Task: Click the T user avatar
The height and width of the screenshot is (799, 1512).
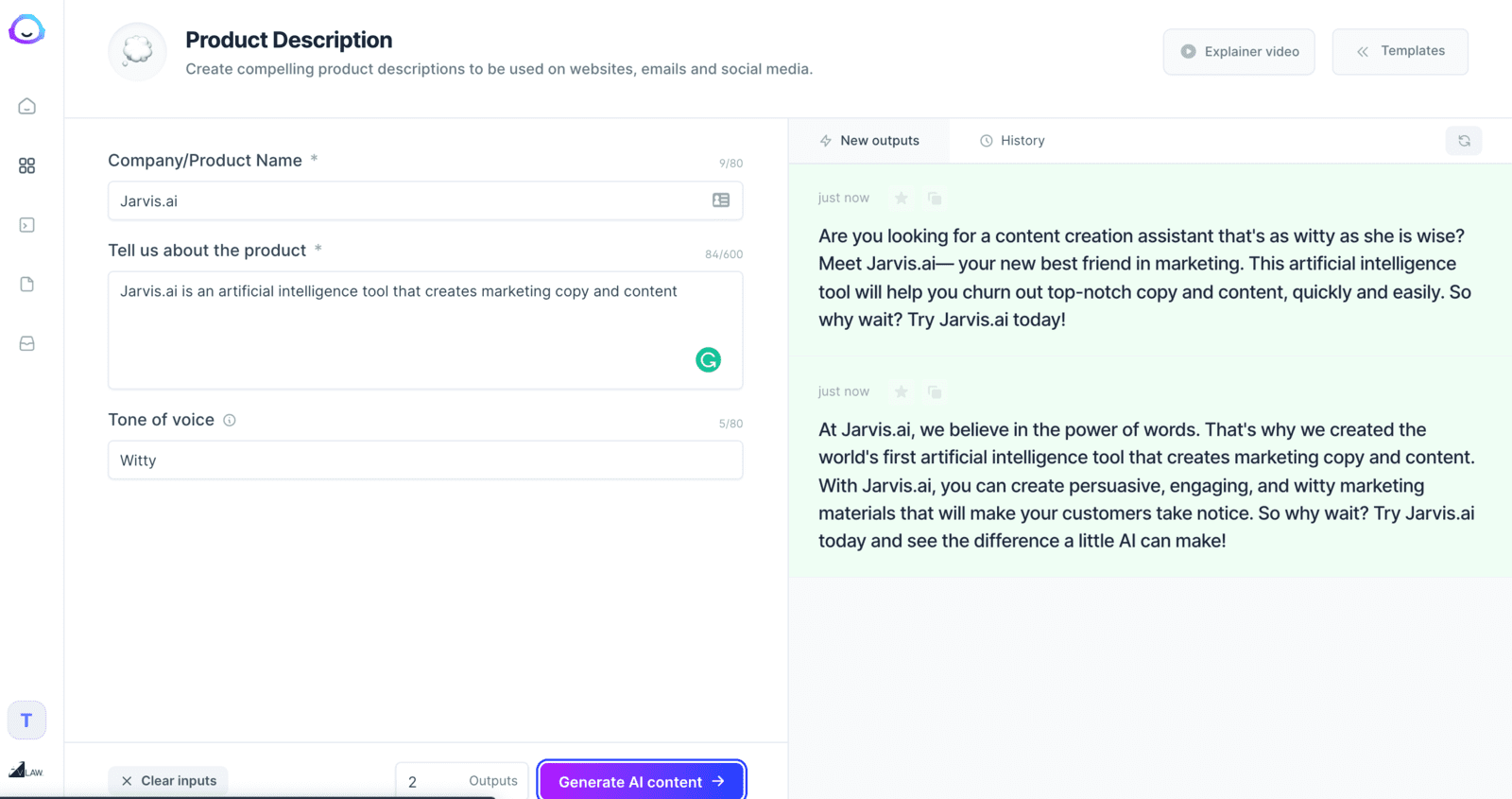Action: 26,721
